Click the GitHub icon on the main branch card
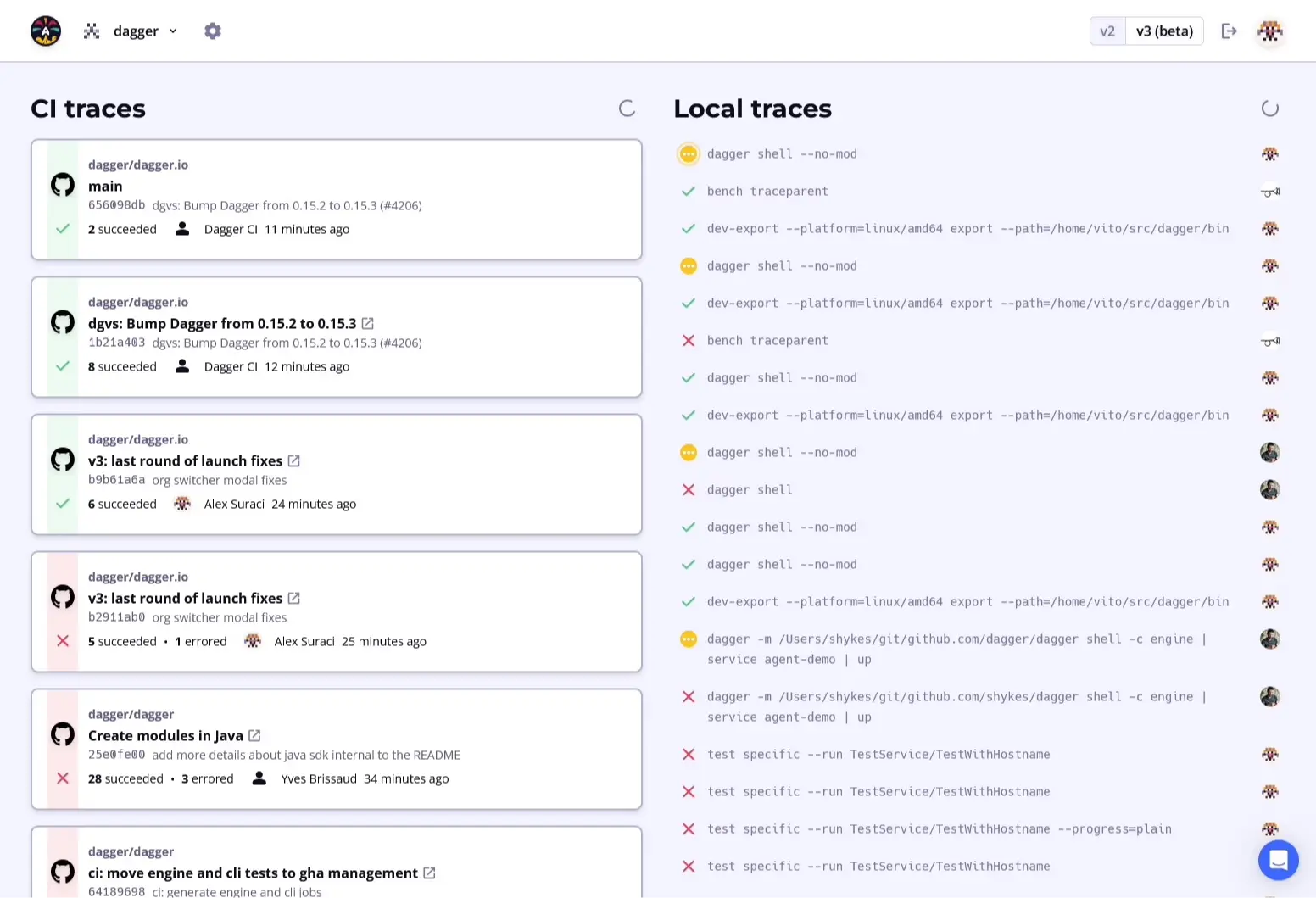Image resolution: width=1316 pixels, height=898 pixels. click(62, 184)
